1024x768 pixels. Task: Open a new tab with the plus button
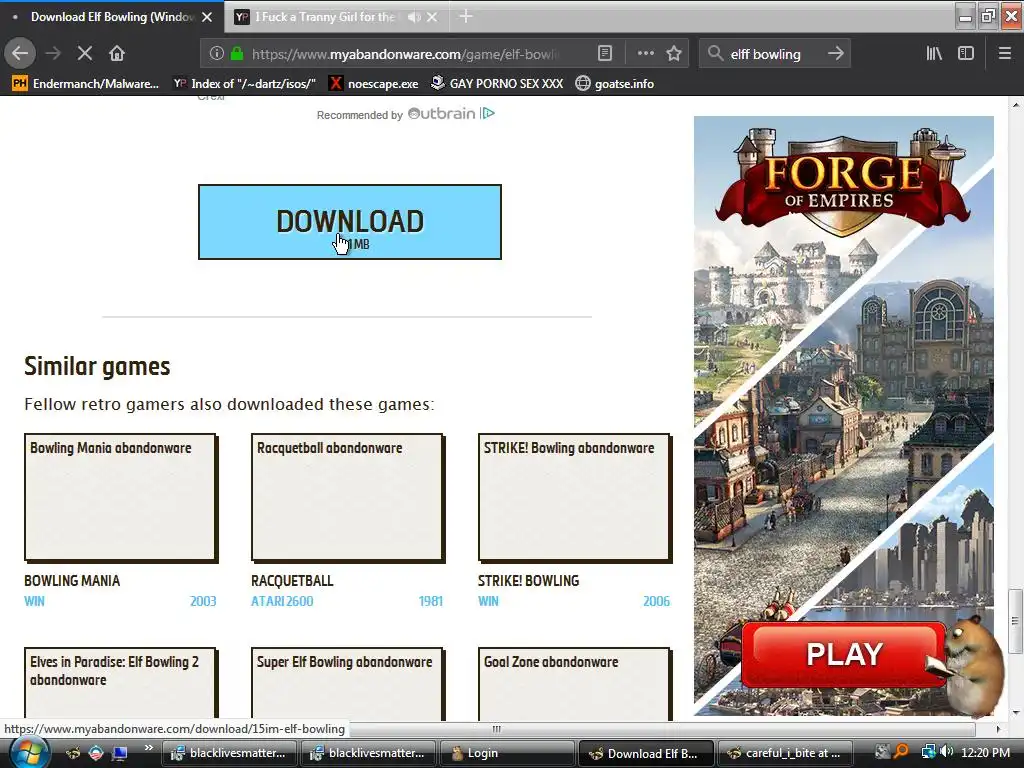click(466, 16)
